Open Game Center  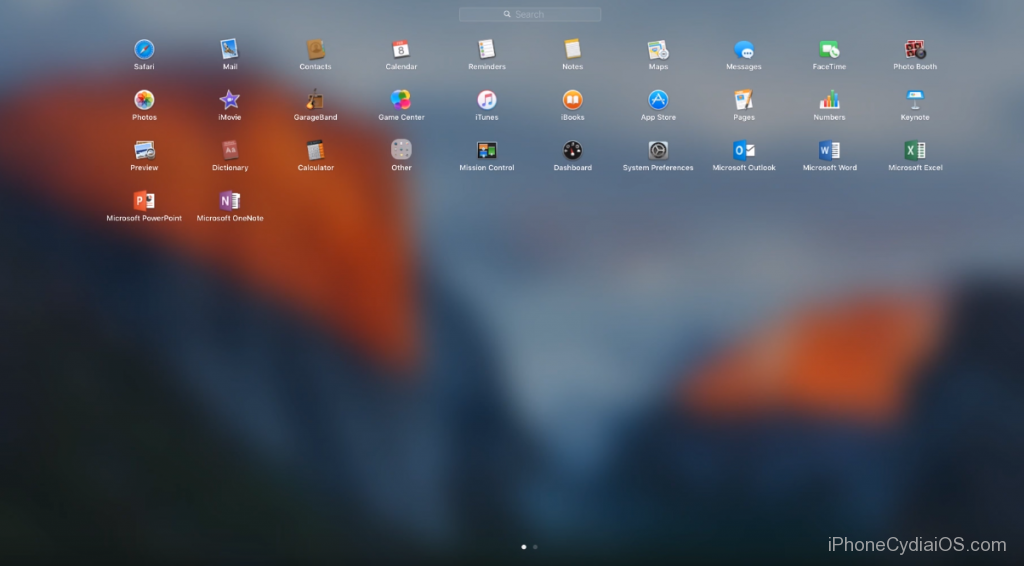(x=401, y=100)
